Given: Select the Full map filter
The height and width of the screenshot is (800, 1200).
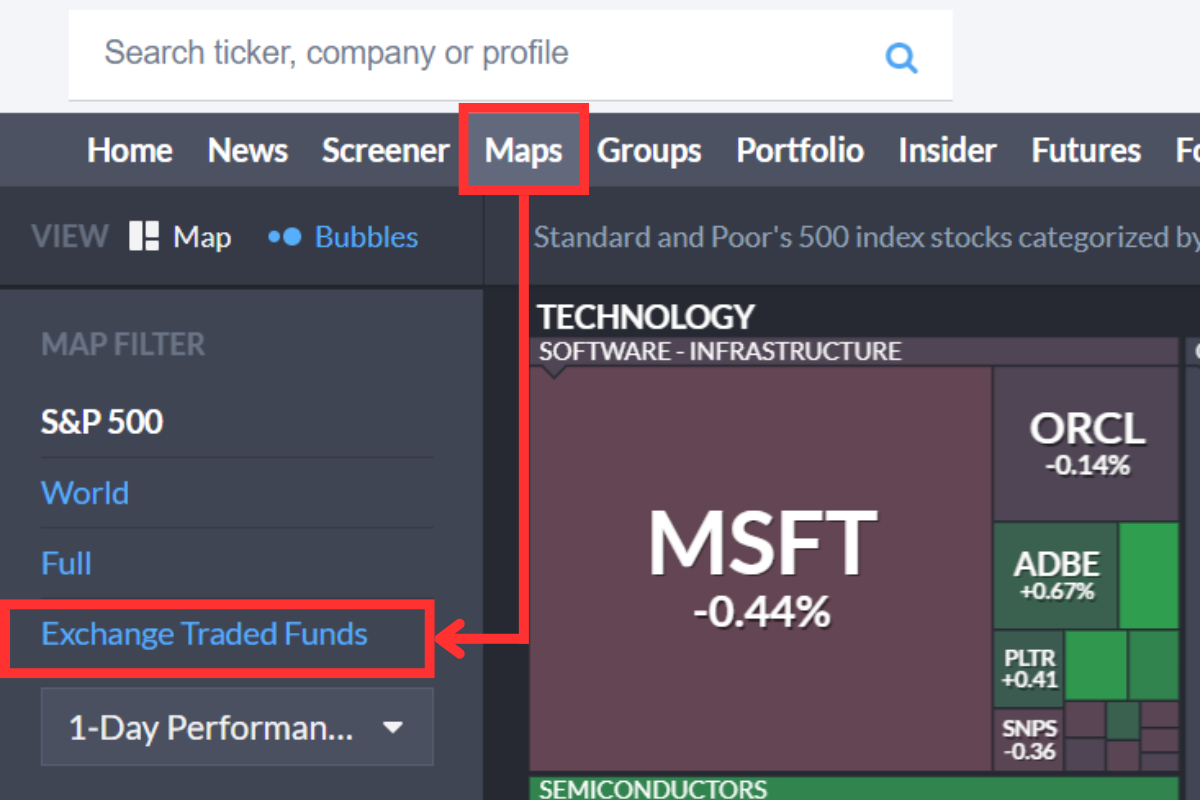Looking at the screenshot, I should [x=66, y=563].
